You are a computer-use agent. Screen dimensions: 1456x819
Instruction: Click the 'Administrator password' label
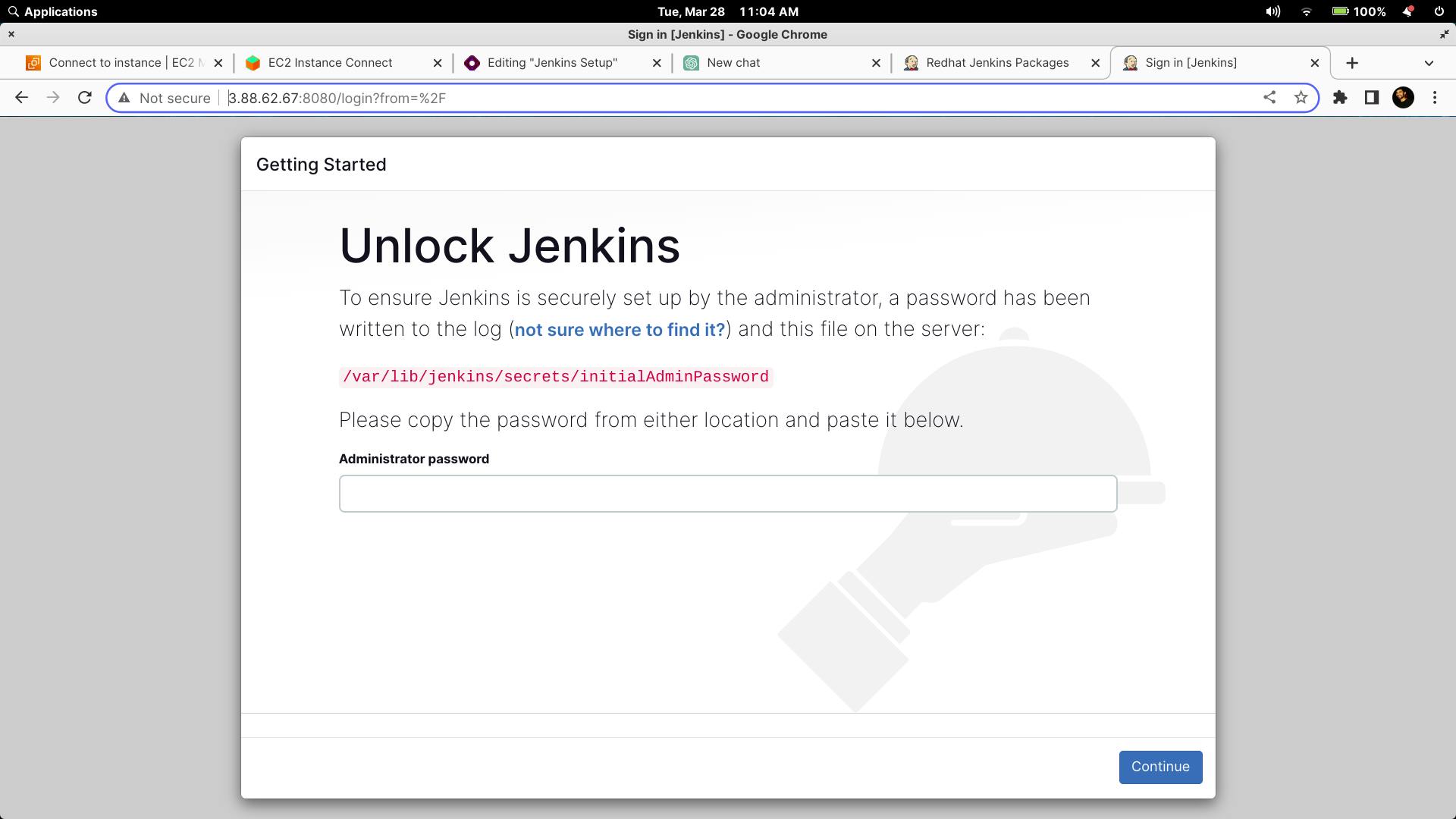(414, 459)
